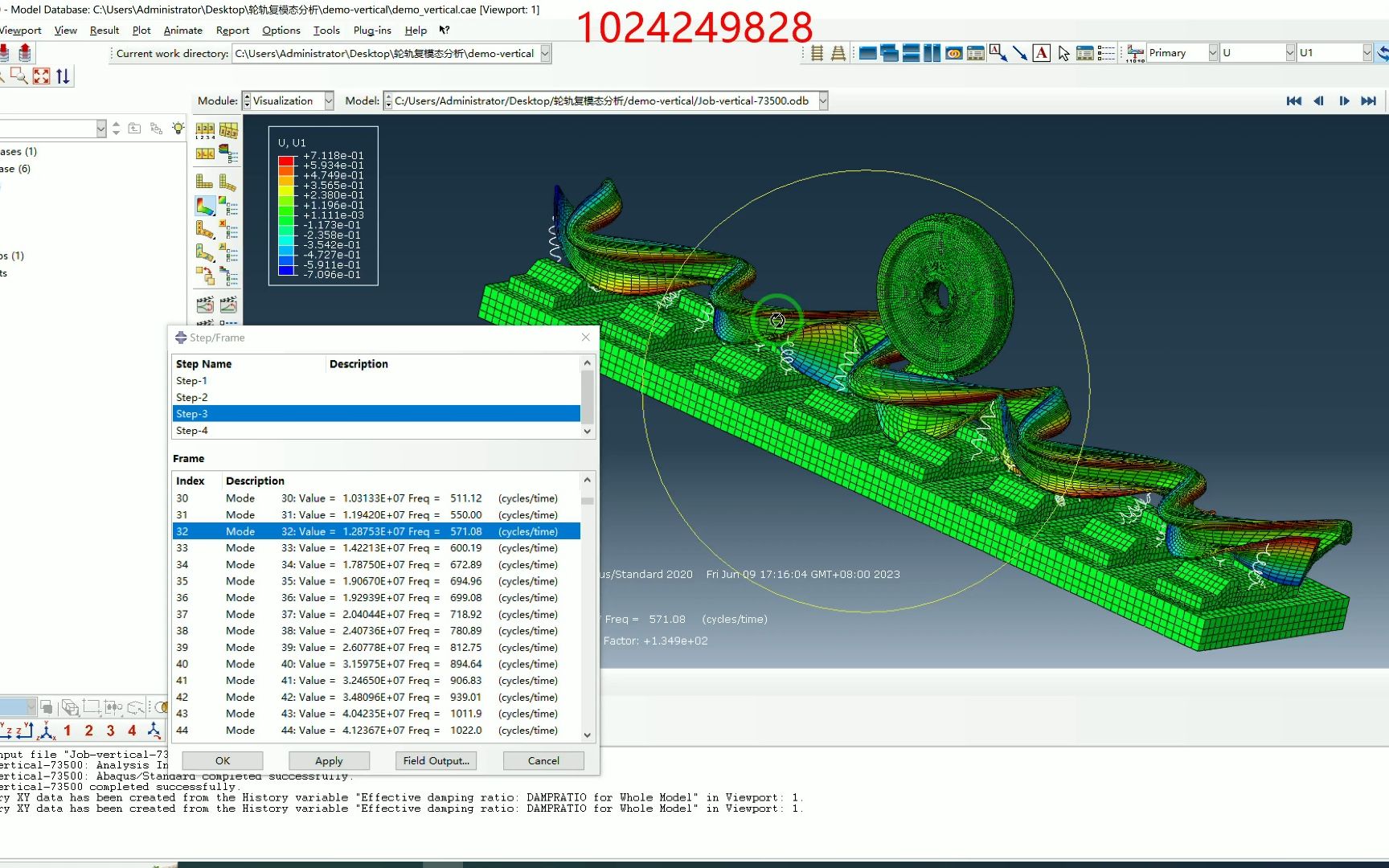Expand the Primary variable type dropdown

(x=1212, y=53)
